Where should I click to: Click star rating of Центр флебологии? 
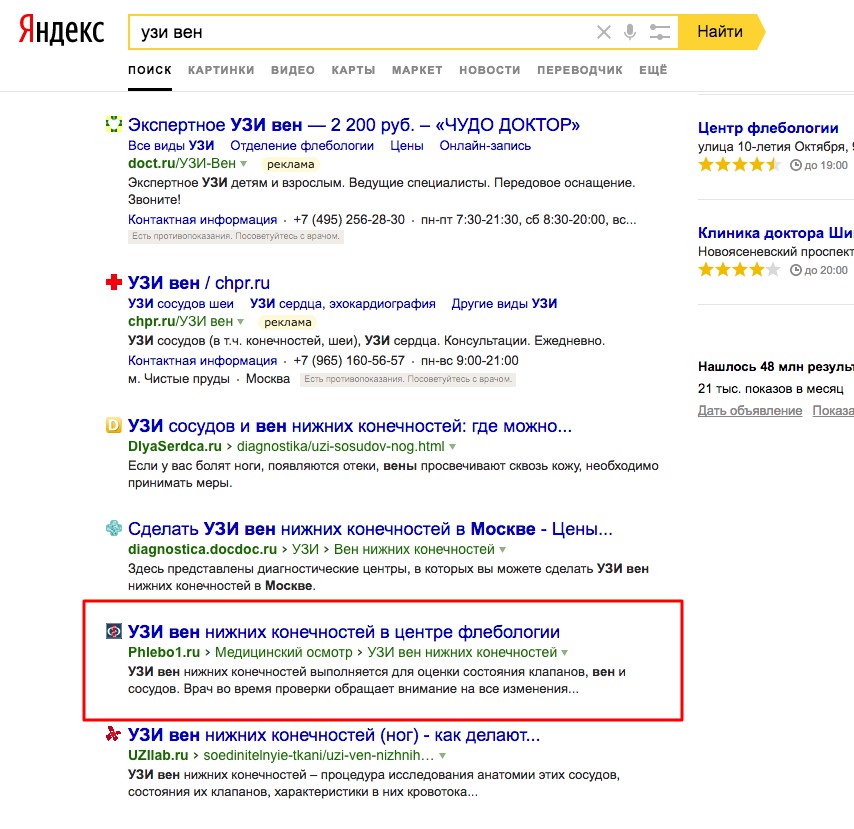tap(740, 164)
